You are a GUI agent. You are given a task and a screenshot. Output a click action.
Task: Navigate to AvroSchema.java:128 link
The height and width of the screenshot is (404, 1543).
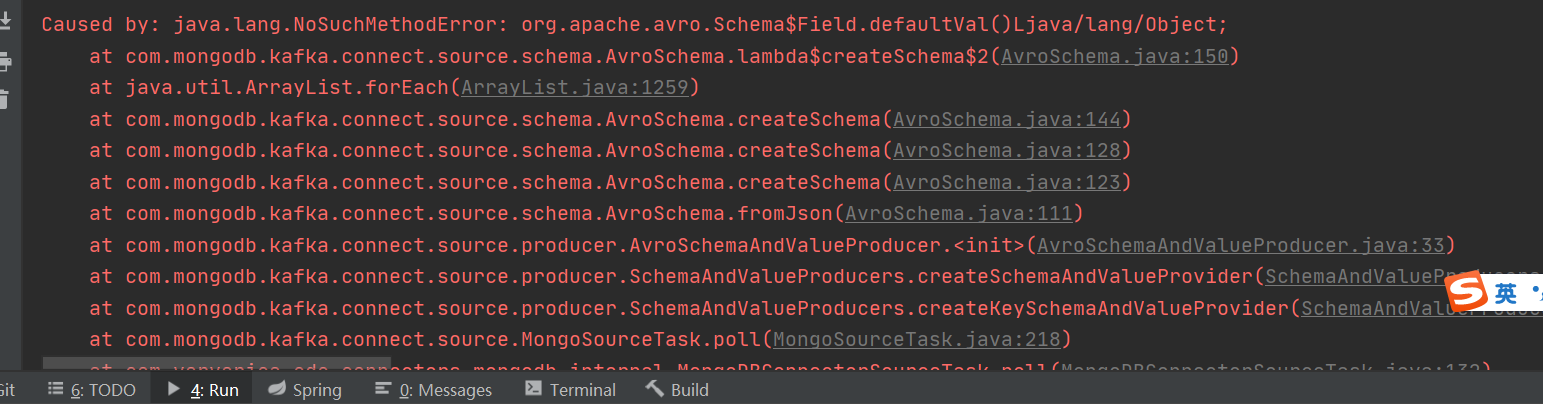coord(1006,150)
